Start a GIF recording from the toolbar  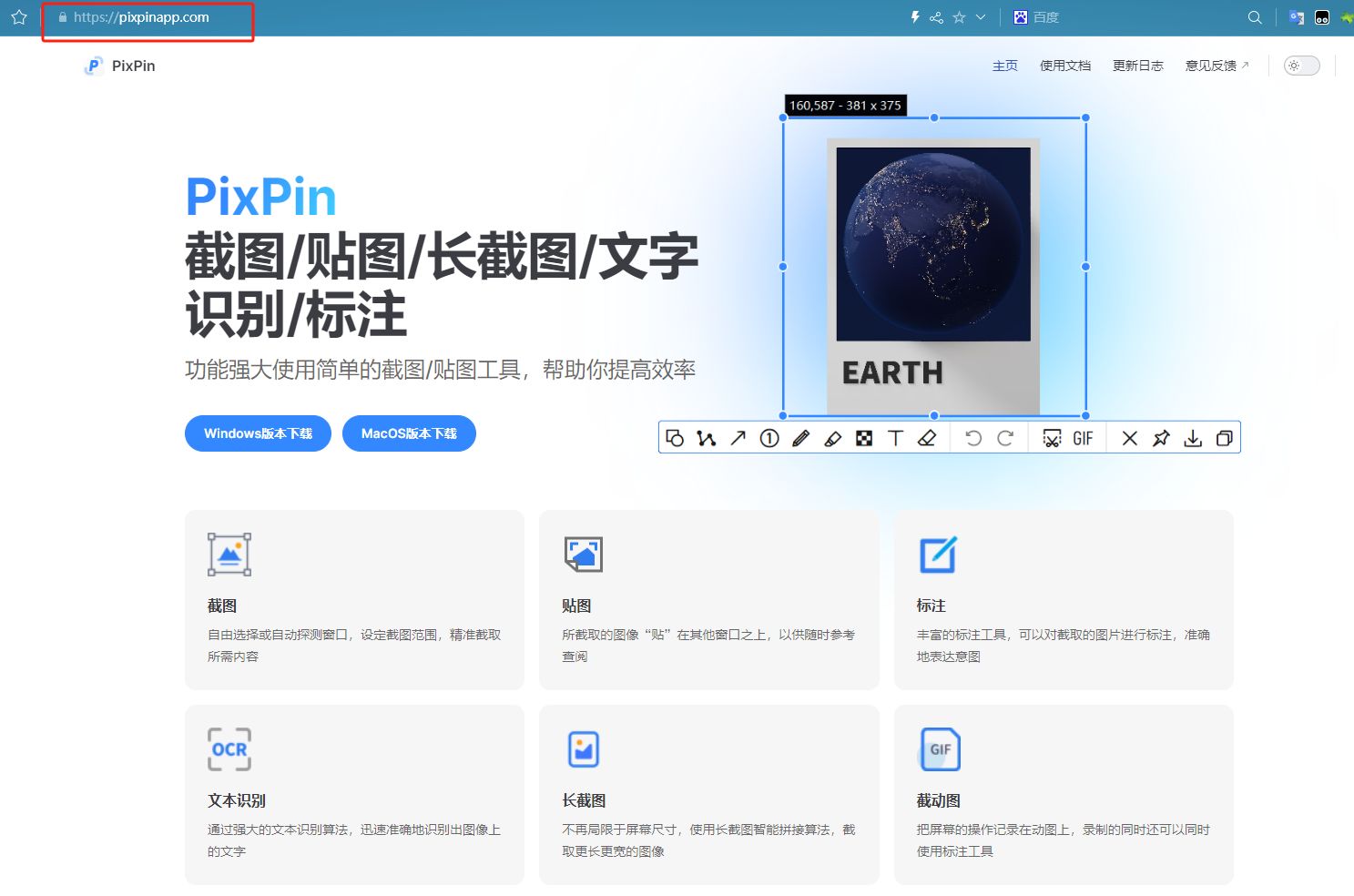(x=1084, y=438)
